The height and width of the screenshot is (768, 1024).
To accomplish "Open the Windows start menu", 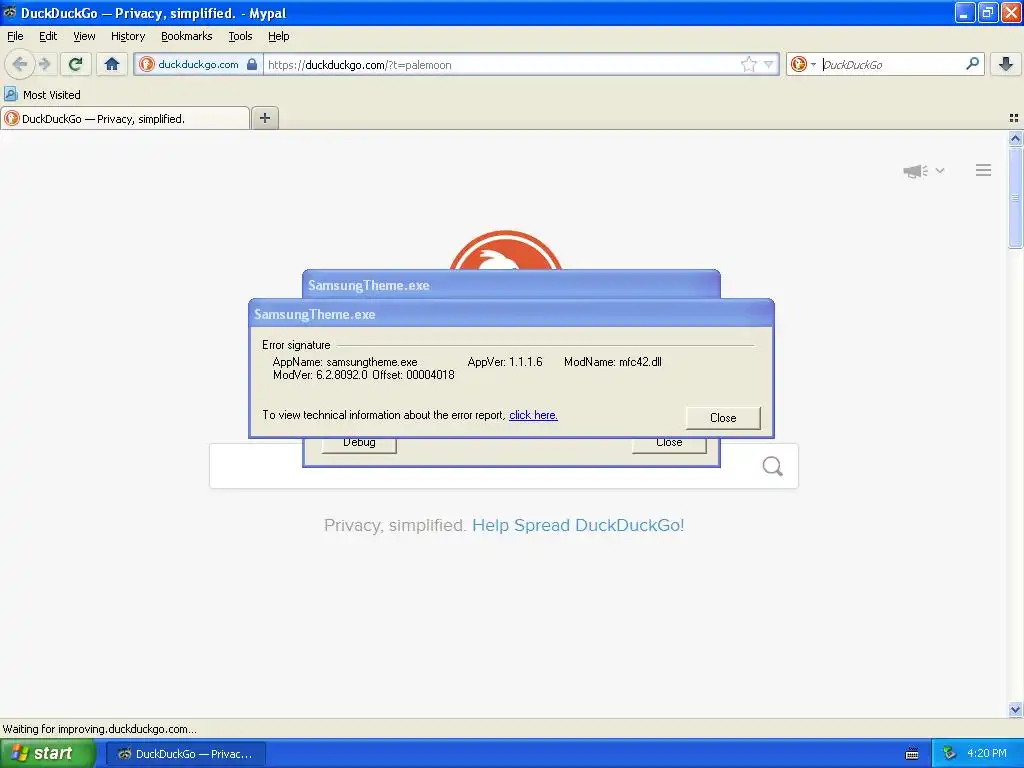I will [x=48, y=753].
